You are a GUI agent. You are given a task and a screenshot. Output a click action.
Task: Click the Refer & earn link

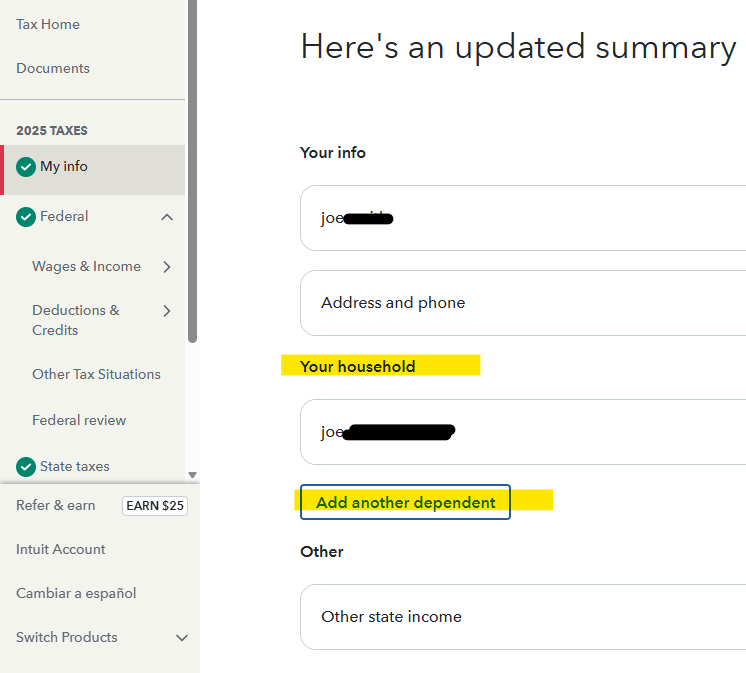[56, 505]
